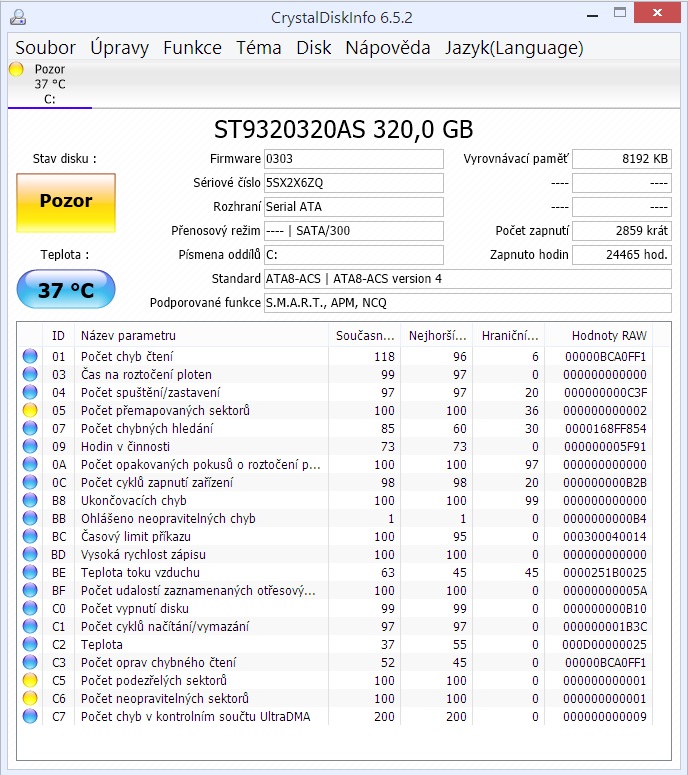Screen dimensions: 688x775
Task: Click the Standard field ATA8-ACS
Action: tap(468, 279)
